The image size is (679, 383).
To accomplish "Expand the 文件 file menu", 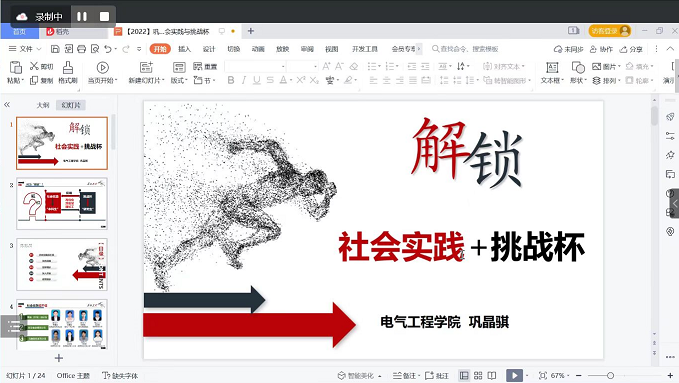I will pyautogui.click(x=25, y=49).
